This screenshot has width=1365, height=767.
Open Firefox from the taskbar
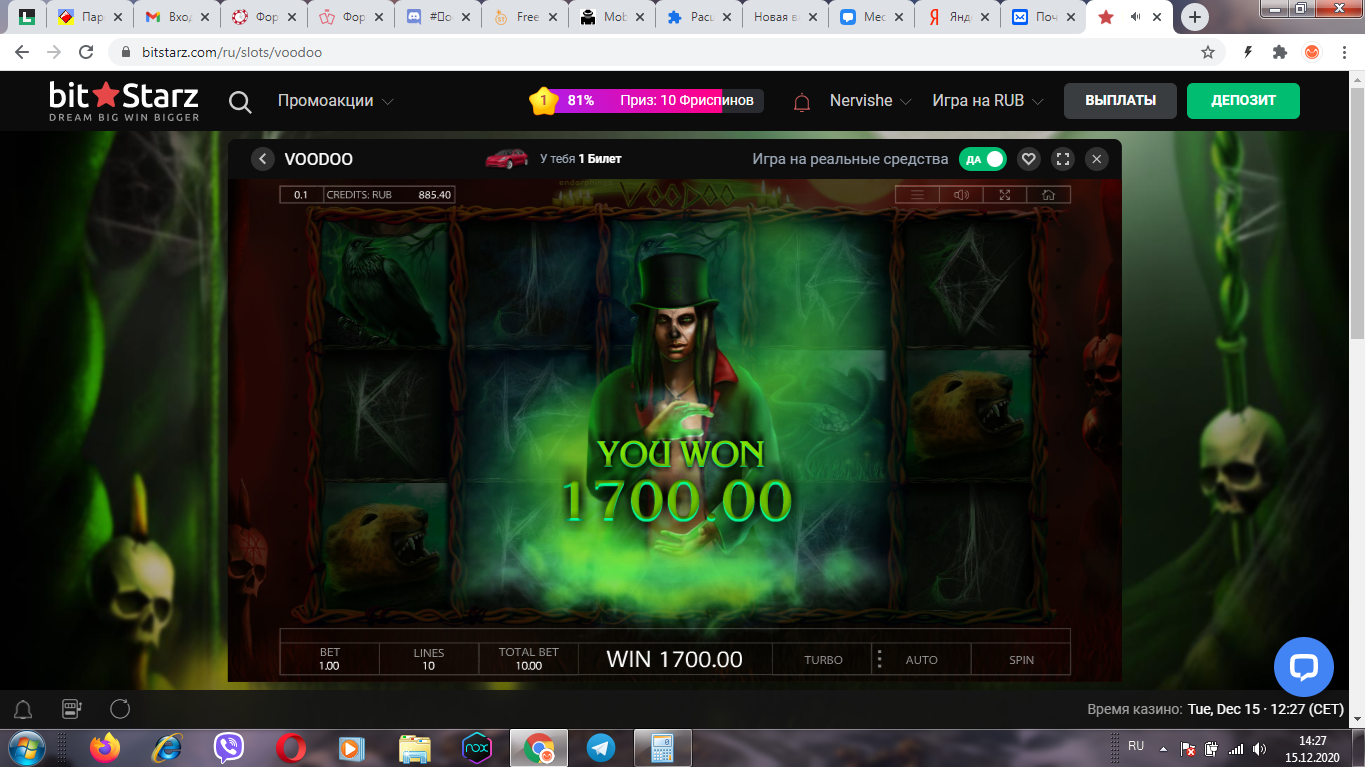(104, 748)
